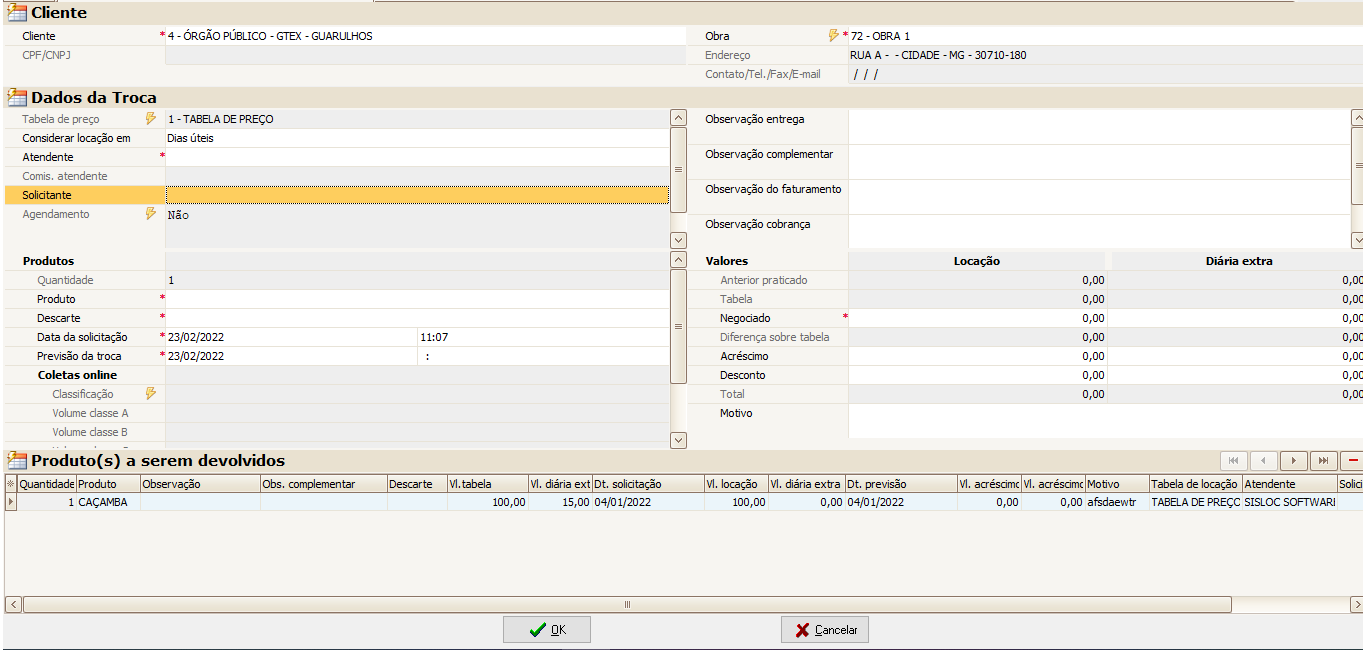Select the CAÇAMBA cell in the grid
This screenshot has height=650, width=1363.
pos(108,502)
